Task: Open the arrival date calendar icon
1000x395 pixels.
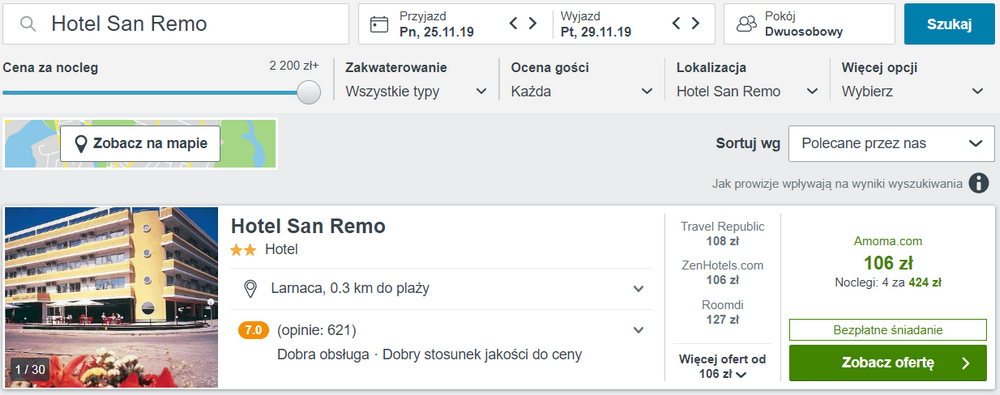Action: click(379, 24)
